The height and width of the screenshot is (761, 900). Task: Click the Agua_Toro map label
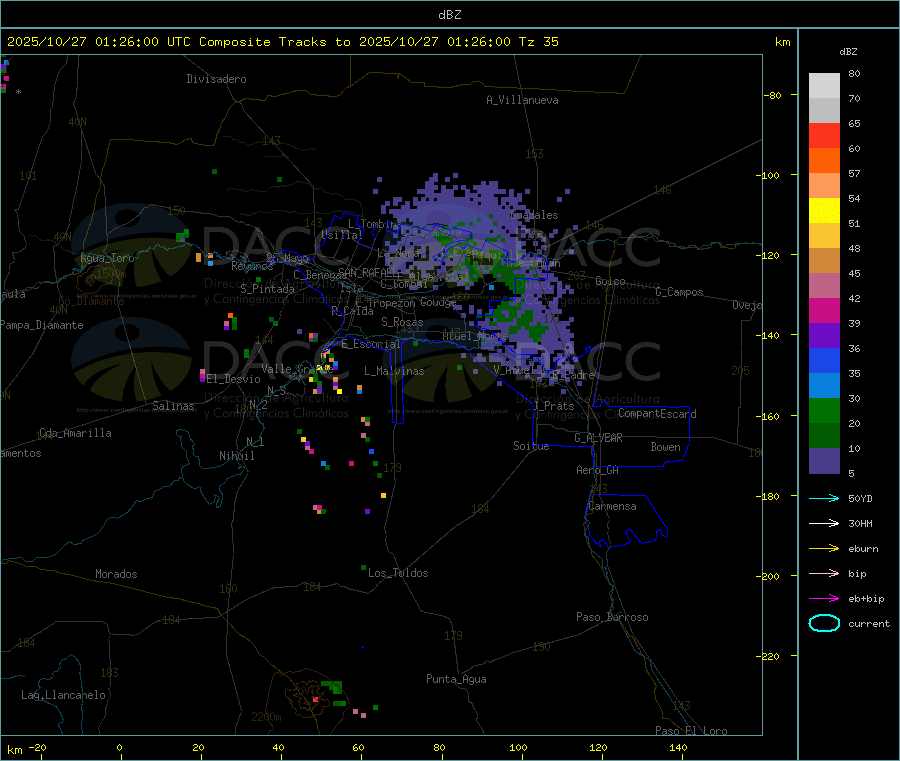[x=107, y=258]
